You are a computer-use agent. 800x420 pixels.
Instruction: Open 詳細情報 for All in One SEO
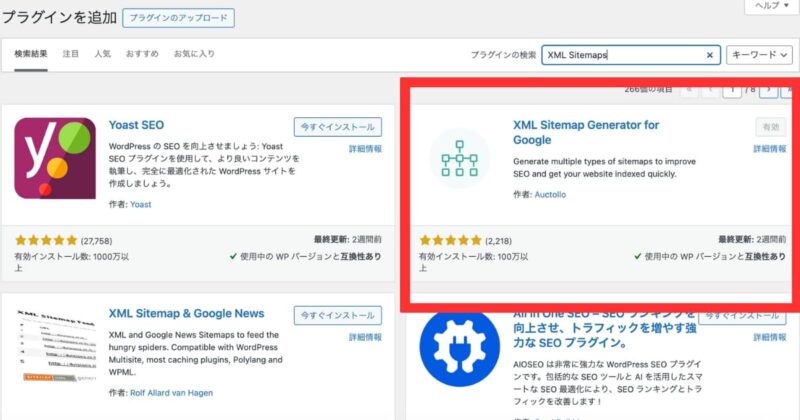coord(770,337)
